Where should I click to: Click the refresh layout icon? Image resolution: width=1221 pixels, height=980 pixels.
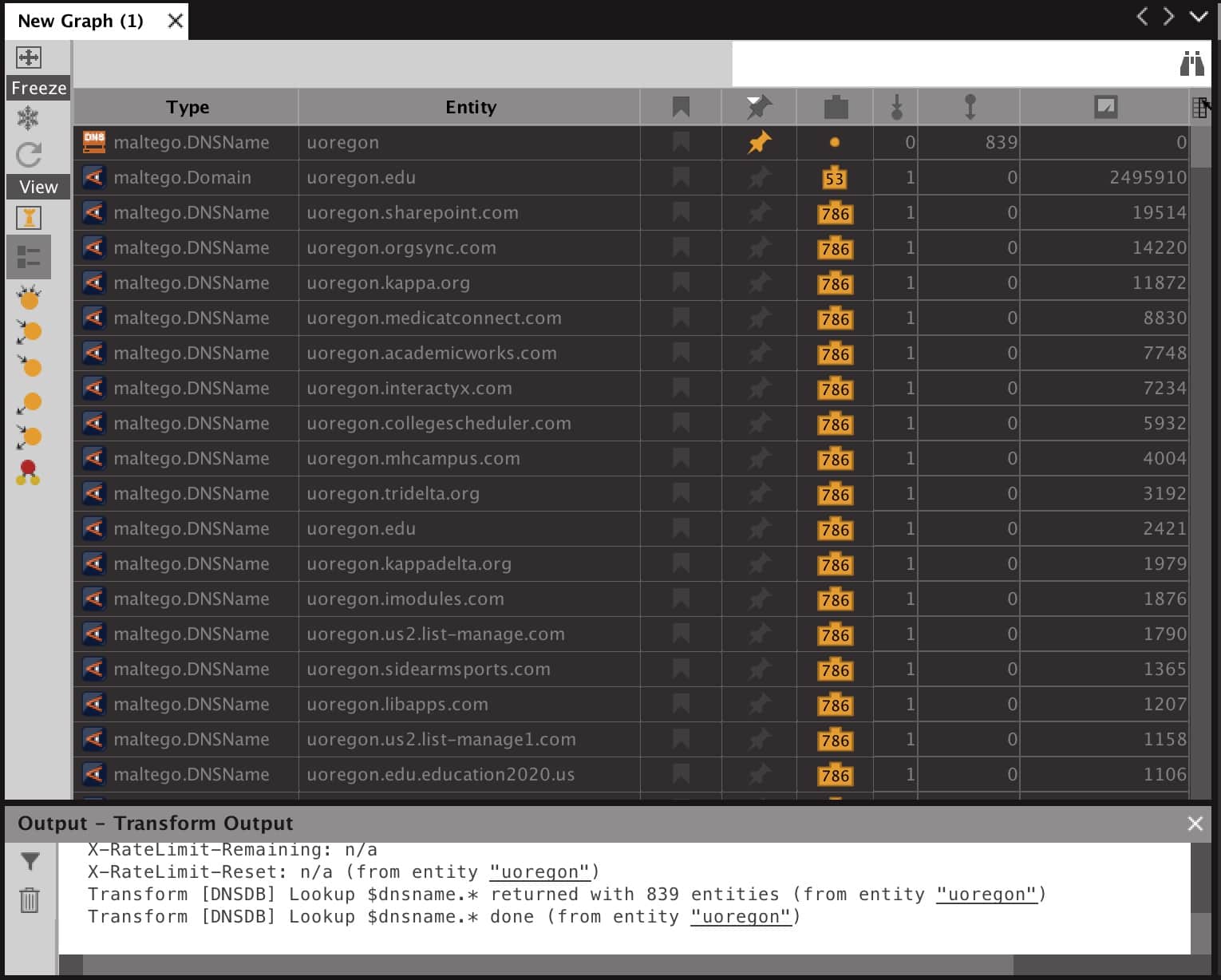29,154
